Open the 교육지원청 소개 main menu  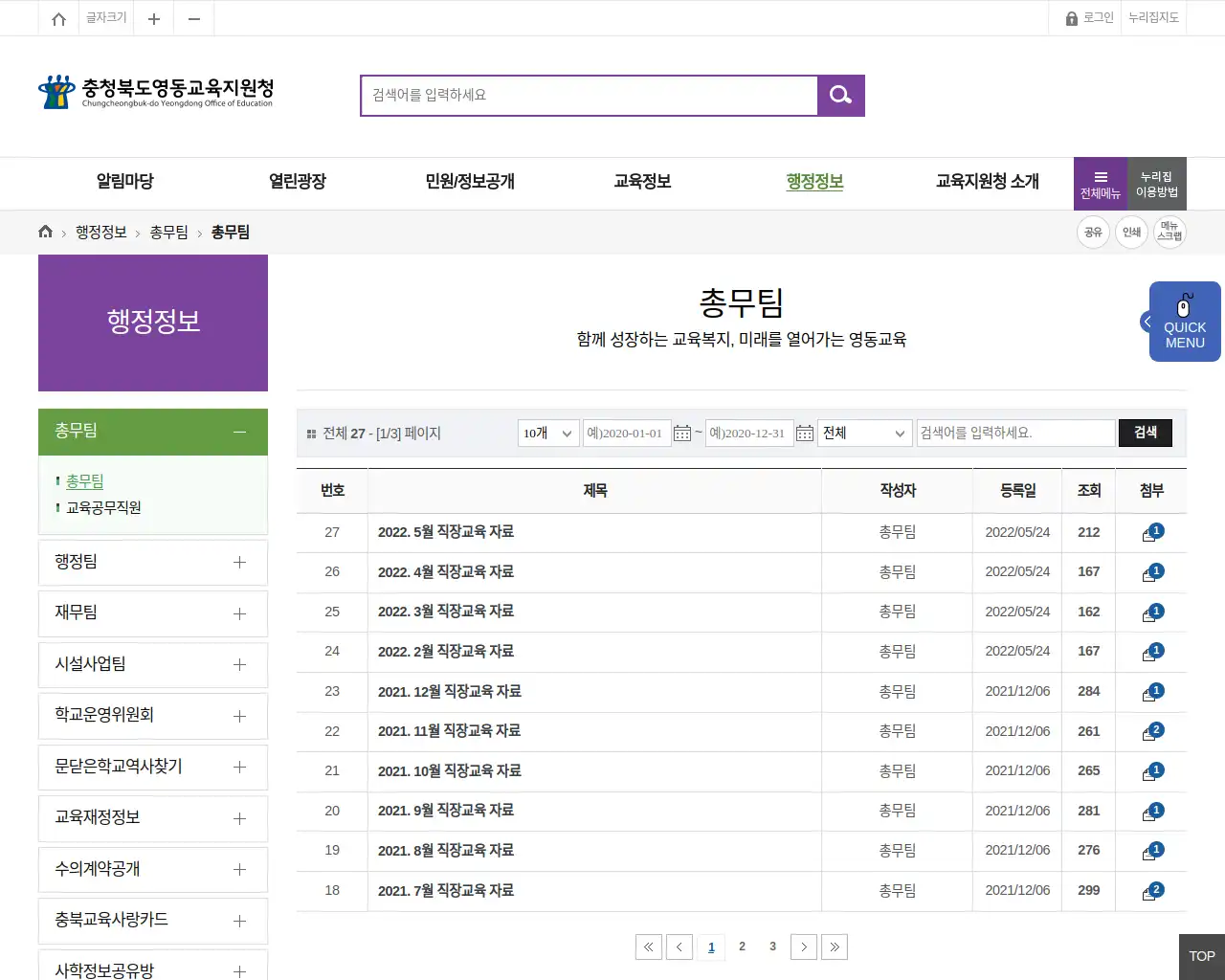tap(988, 182)
